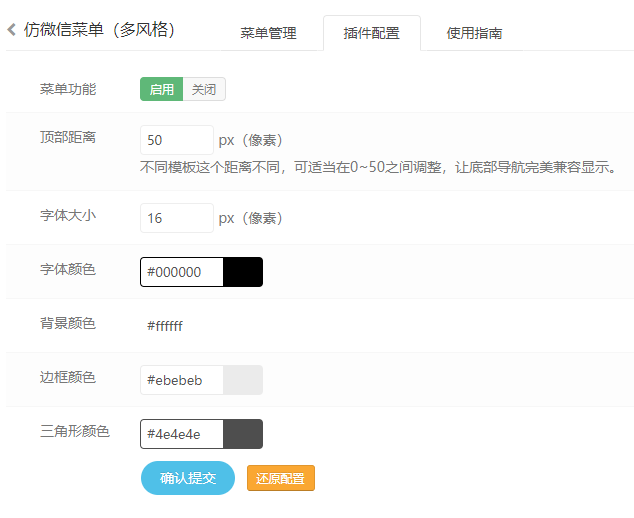634x518 pixels.
Task: Open the light gray 边框颜色 swatch
Action: (243, 380)
